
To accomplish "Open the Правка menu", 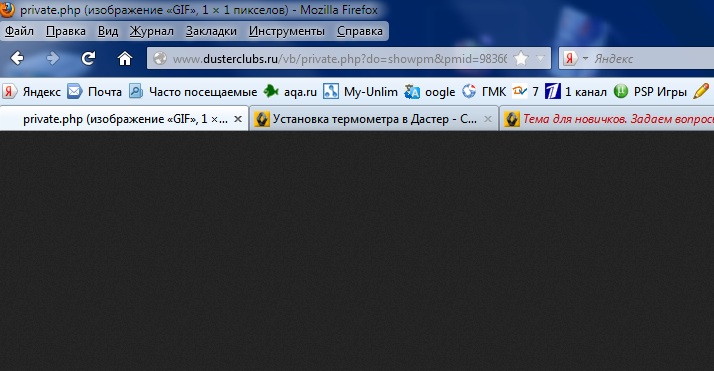I will (66, 31).
